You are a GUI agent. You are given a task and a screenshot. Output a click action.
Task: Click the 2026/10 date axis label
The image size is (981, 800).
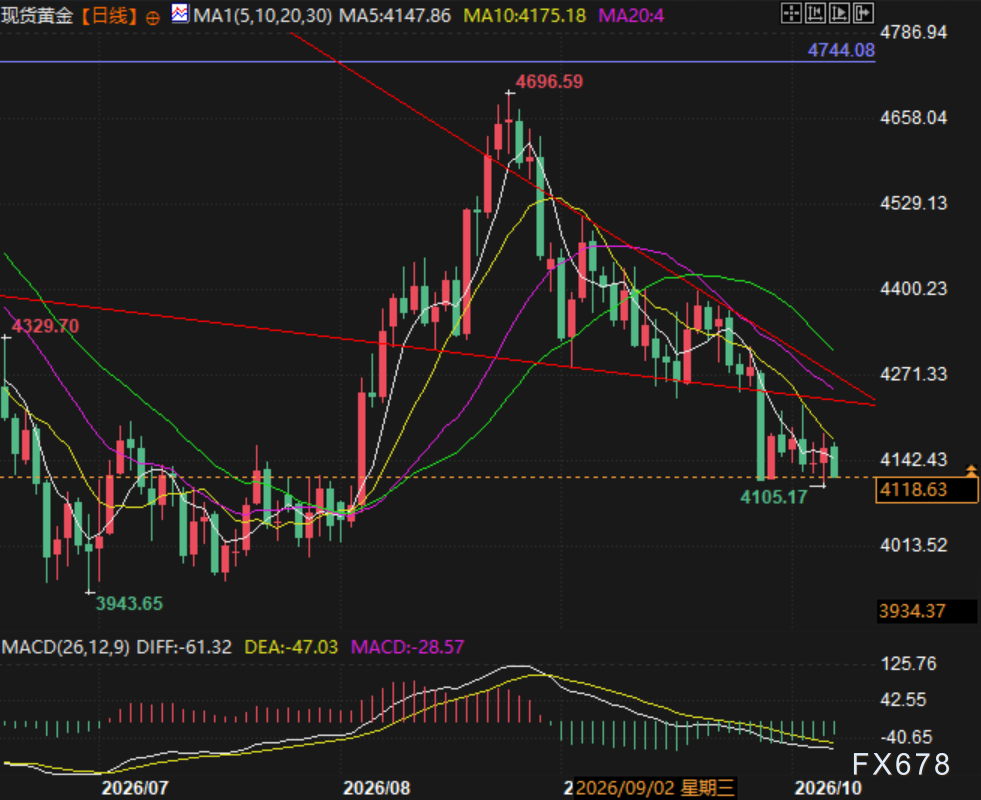pyautogui.click(x=828, y=787)
